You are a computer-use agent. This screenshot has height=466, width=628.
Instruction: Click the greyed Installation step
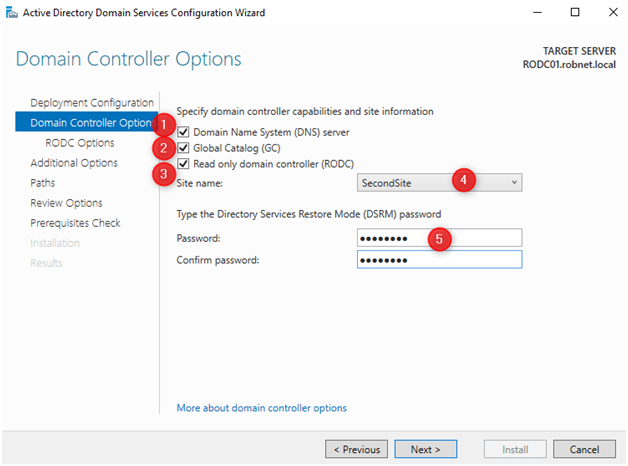55,243
